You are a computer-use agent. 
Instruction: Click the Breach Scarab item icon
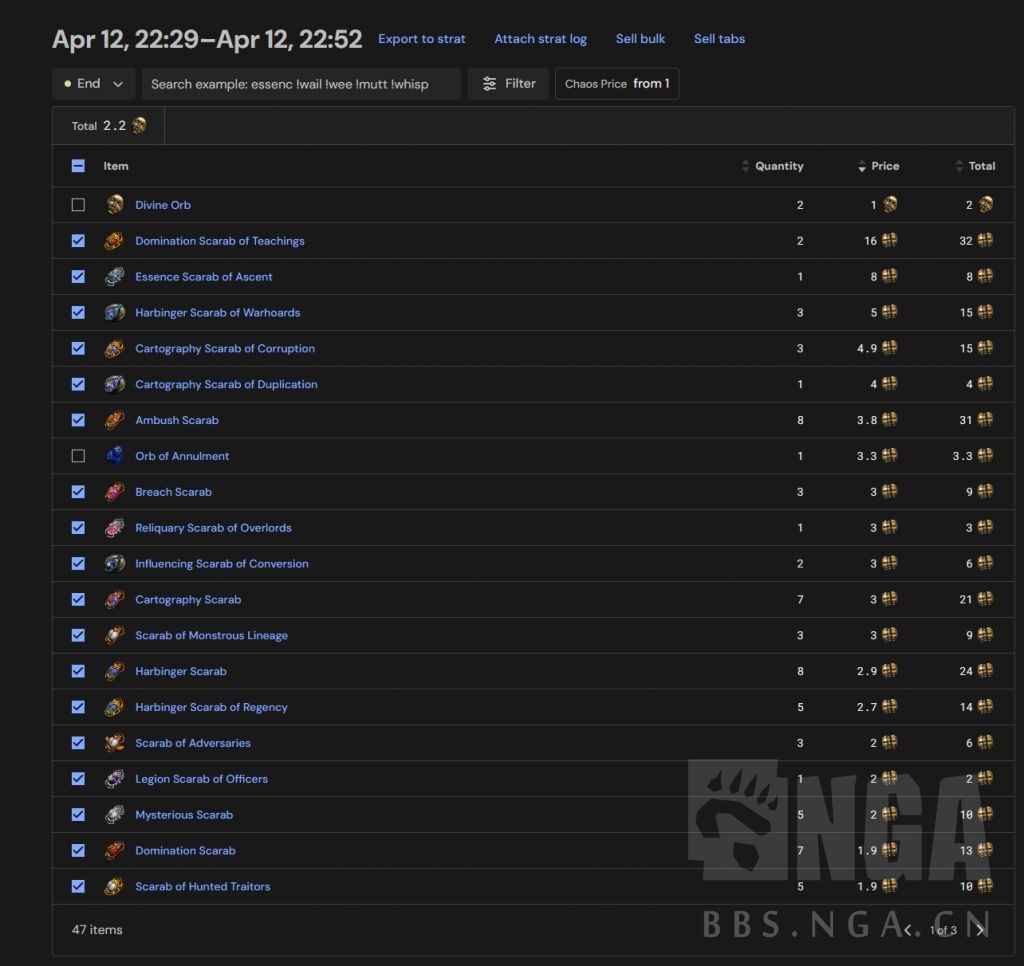pyautogui.click(x=115, y=492)
